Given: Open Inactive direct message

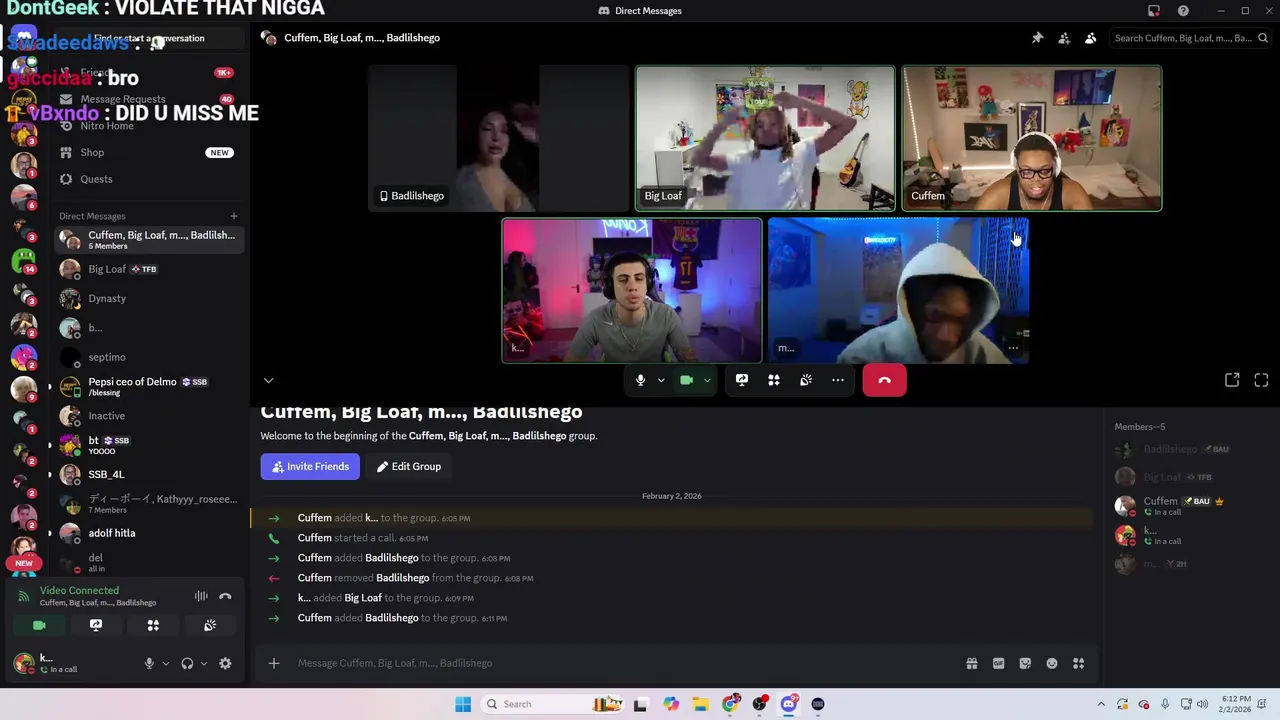Looking at the screenshot, I should (148, 416).
